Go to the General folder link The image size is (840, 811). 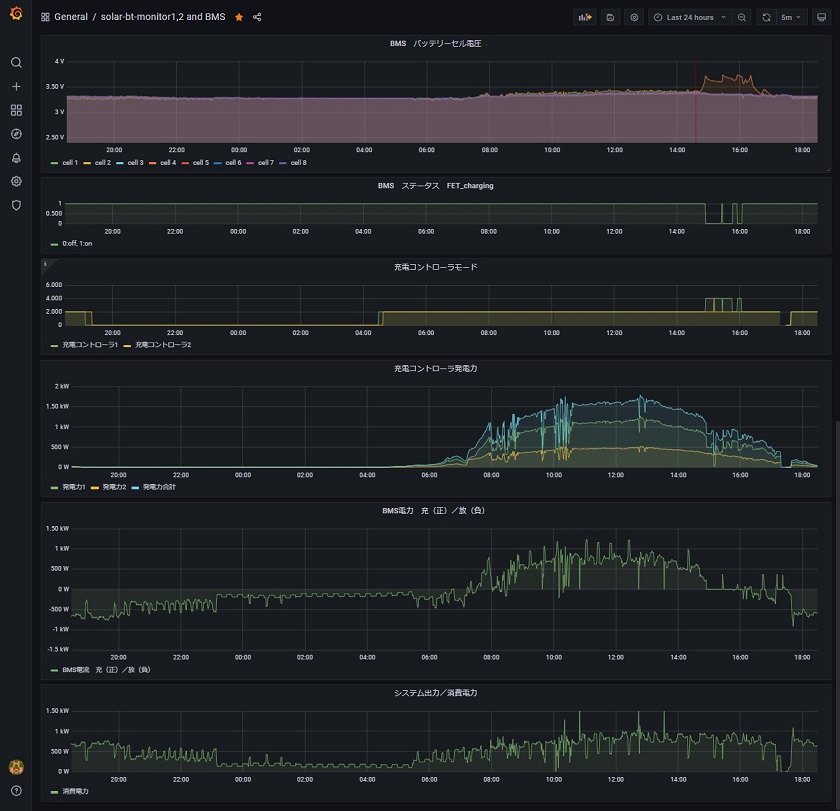coord(71,17)
